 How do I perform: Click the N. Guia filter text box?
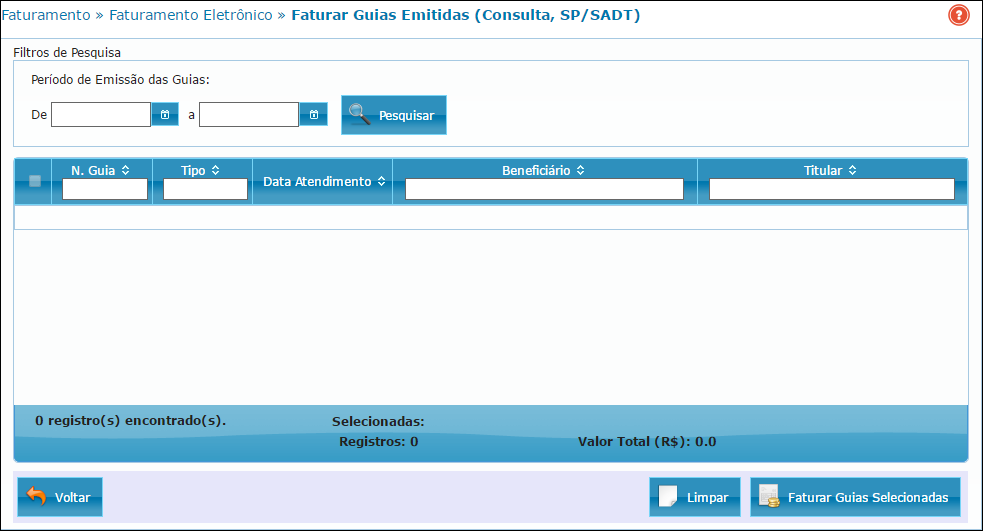(x=105, y=189)
